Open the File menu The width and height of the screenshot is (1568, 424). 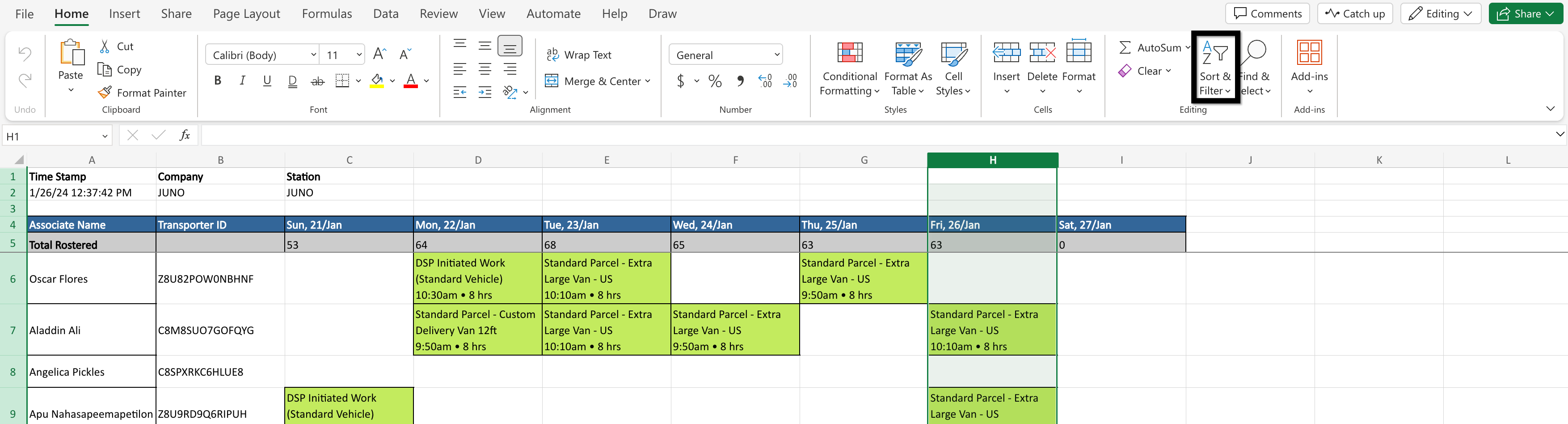coord(24,13)
